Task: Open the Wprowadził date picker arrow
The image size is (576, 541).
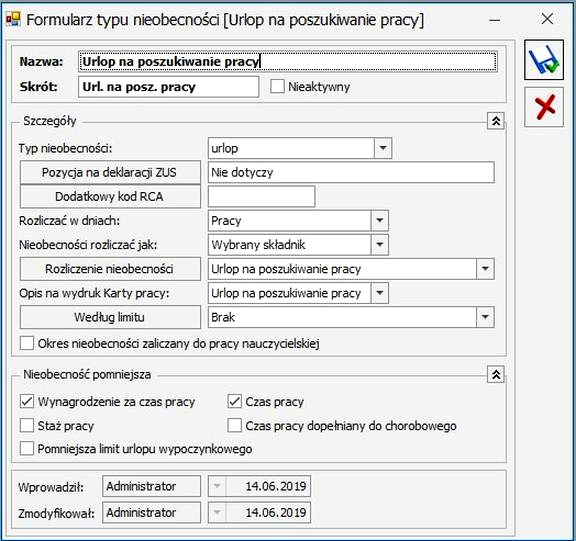Action: 217,486
